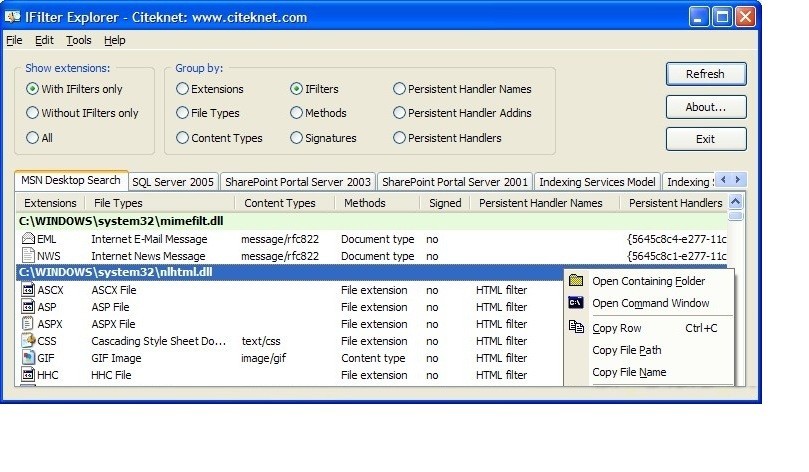Screen dimensions: 809x472
Task: Click the EML file type icon
Action: point(27,239)
